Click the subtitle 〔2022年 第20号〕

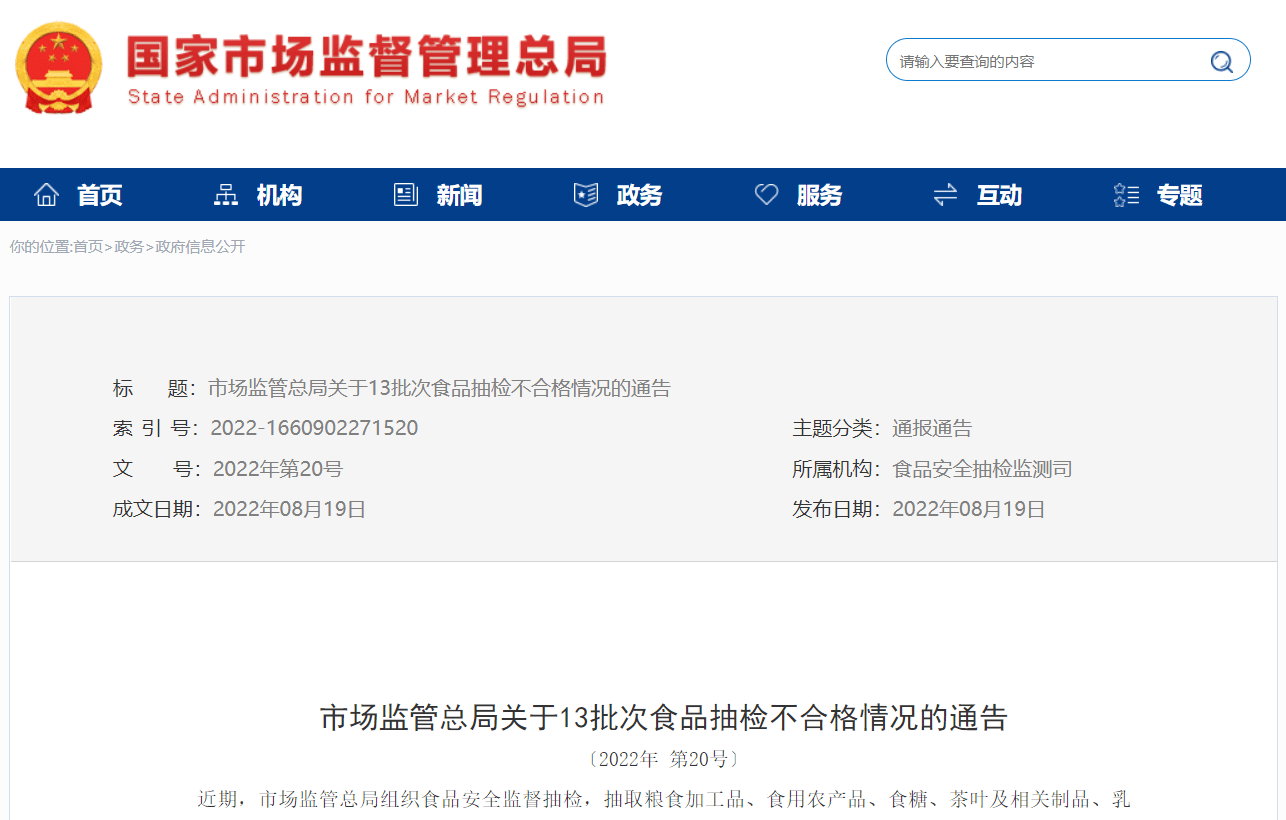tap(664, 759)
